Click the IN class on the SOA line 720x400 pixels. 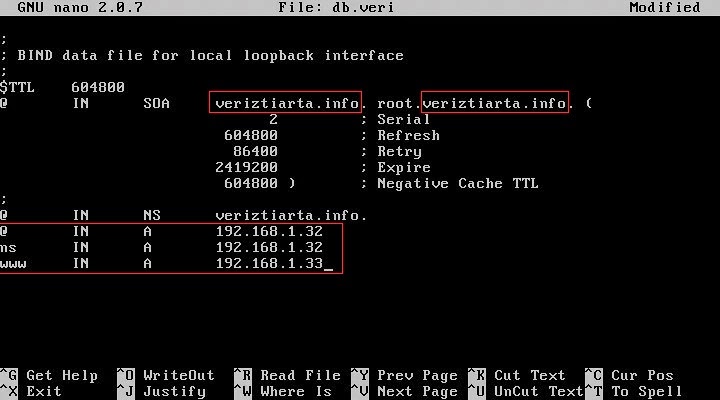80,103
